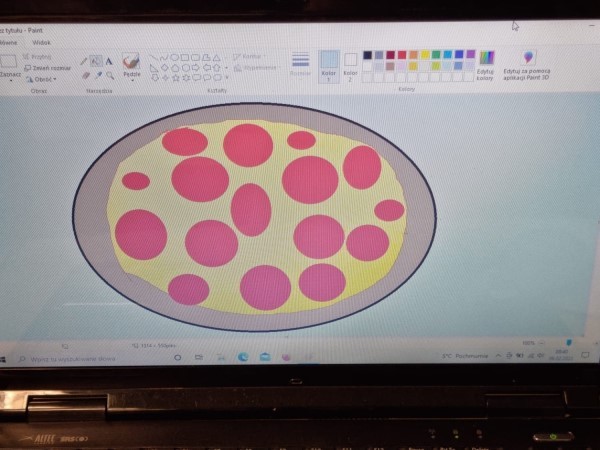Activate the Kolor 1 foreground color
Image resolution: width=600 pixels, height=450 pixels.
[x=329, y=66]
